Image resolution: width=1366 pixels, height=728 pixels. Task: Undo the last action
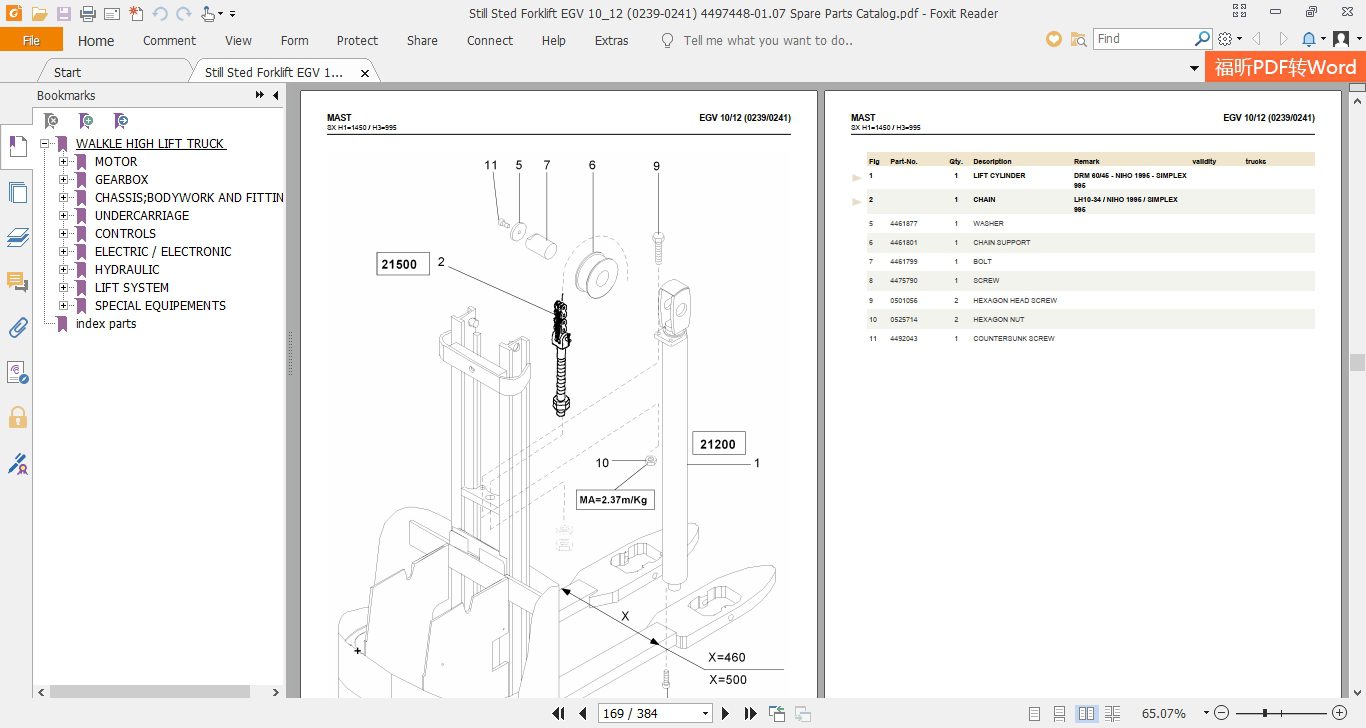pos(160,14)
